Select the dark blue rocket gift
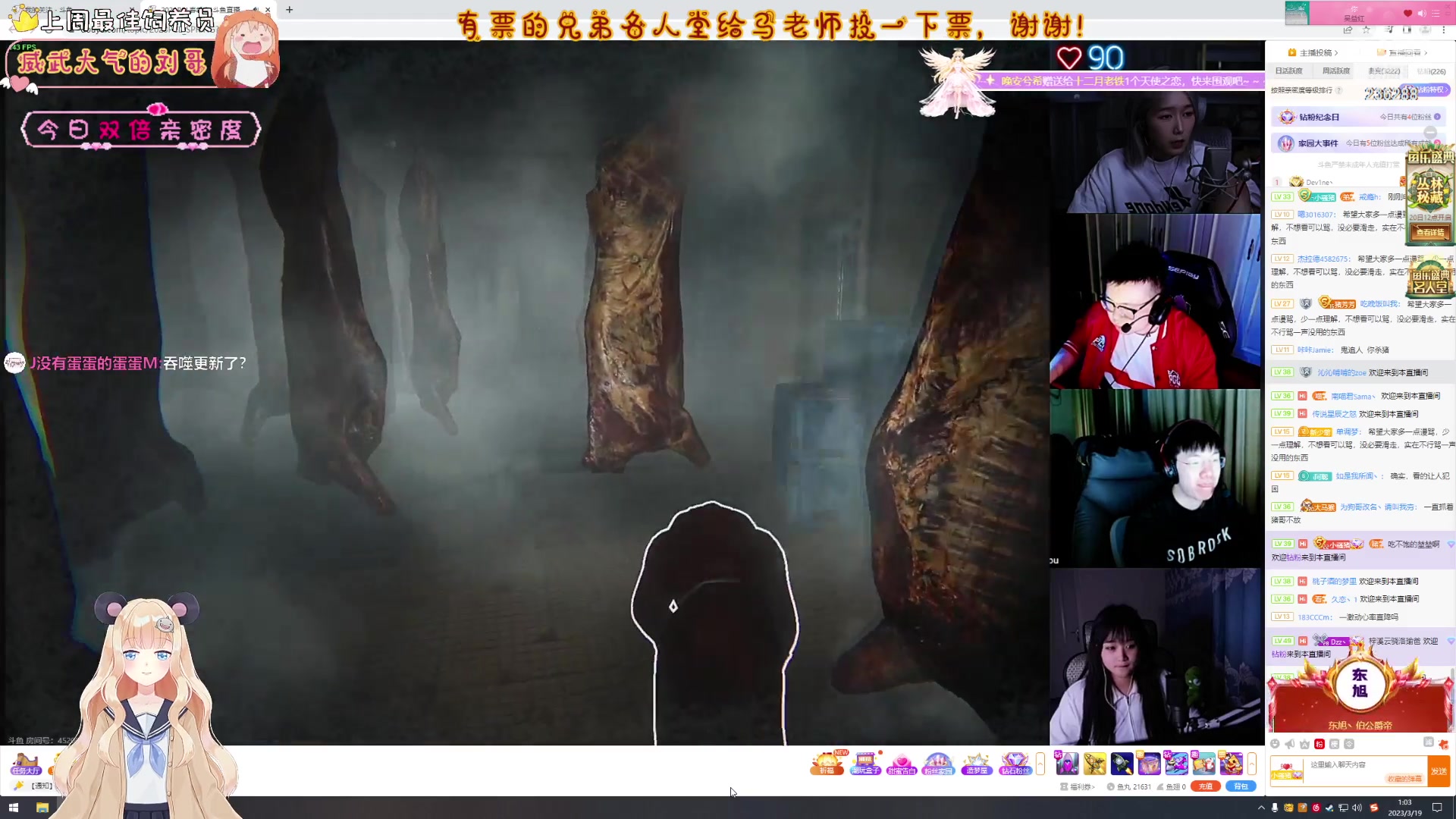 (x=1122, y=763)
